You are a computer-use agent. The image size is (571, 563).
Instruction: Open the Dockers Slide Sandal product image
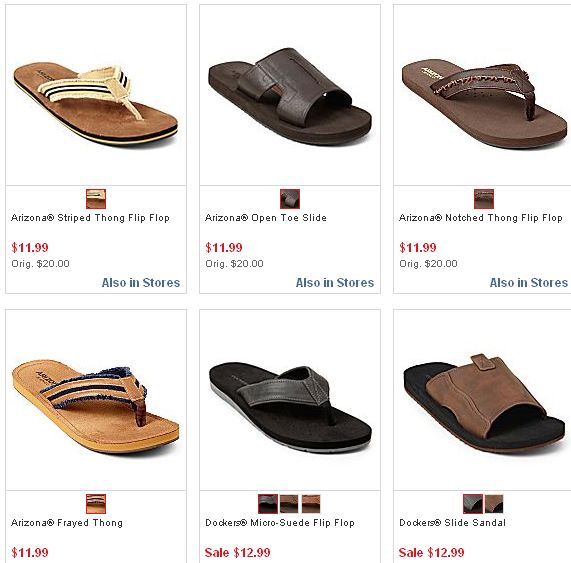[x=483, y=400]
